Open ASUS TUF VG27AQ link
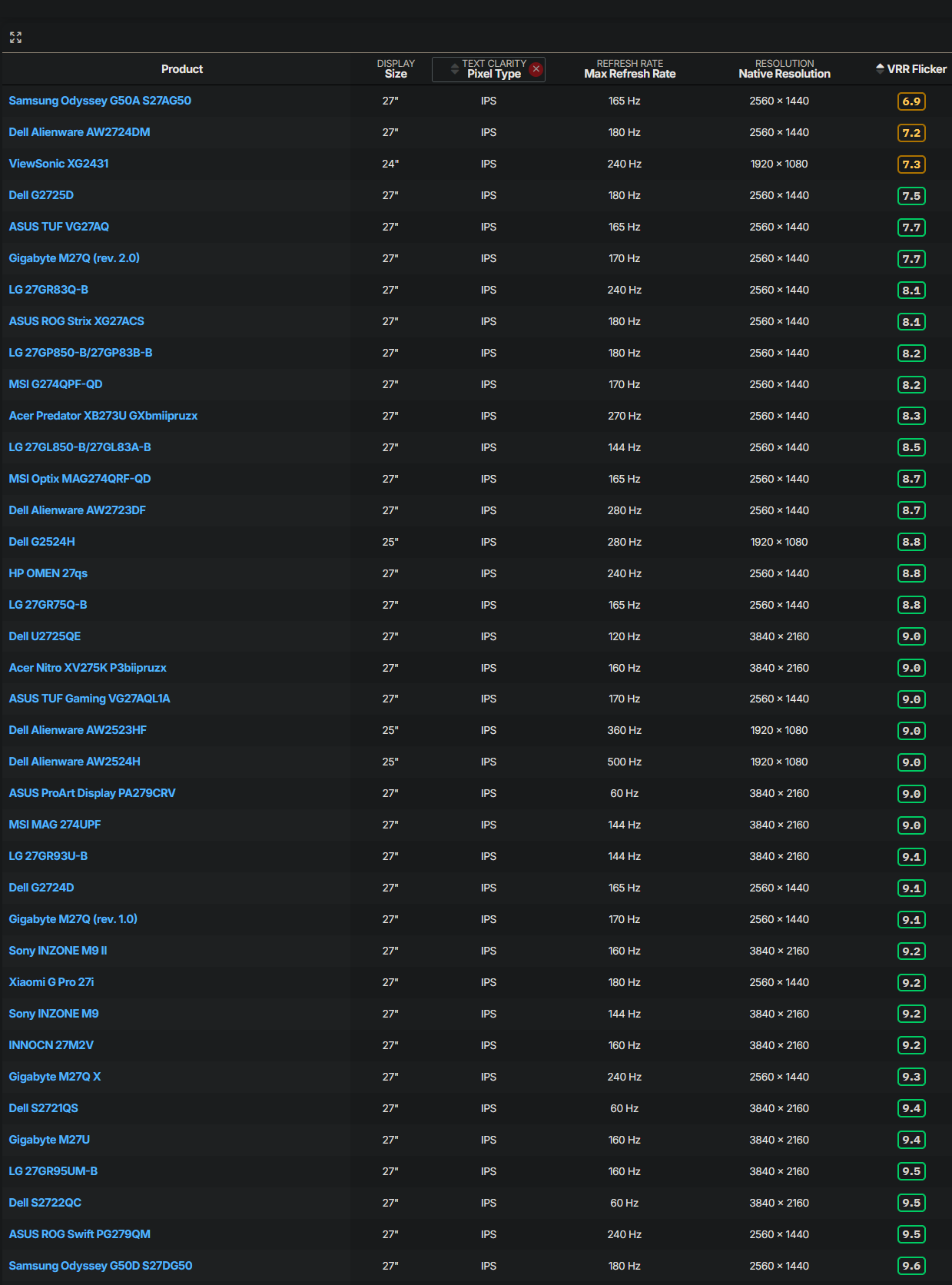The width and height of the screenshot is (952, 1285). pos(59,227)
